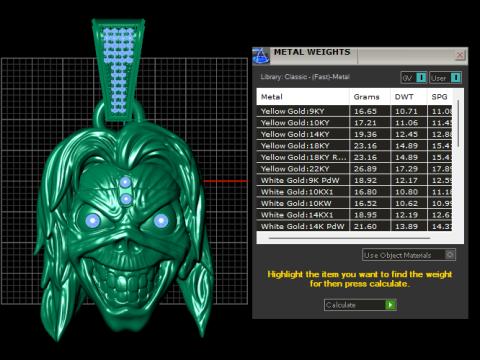Click the horizontal scrollbar below metal table
Viewport: 480px width, 360px height.
349,238
